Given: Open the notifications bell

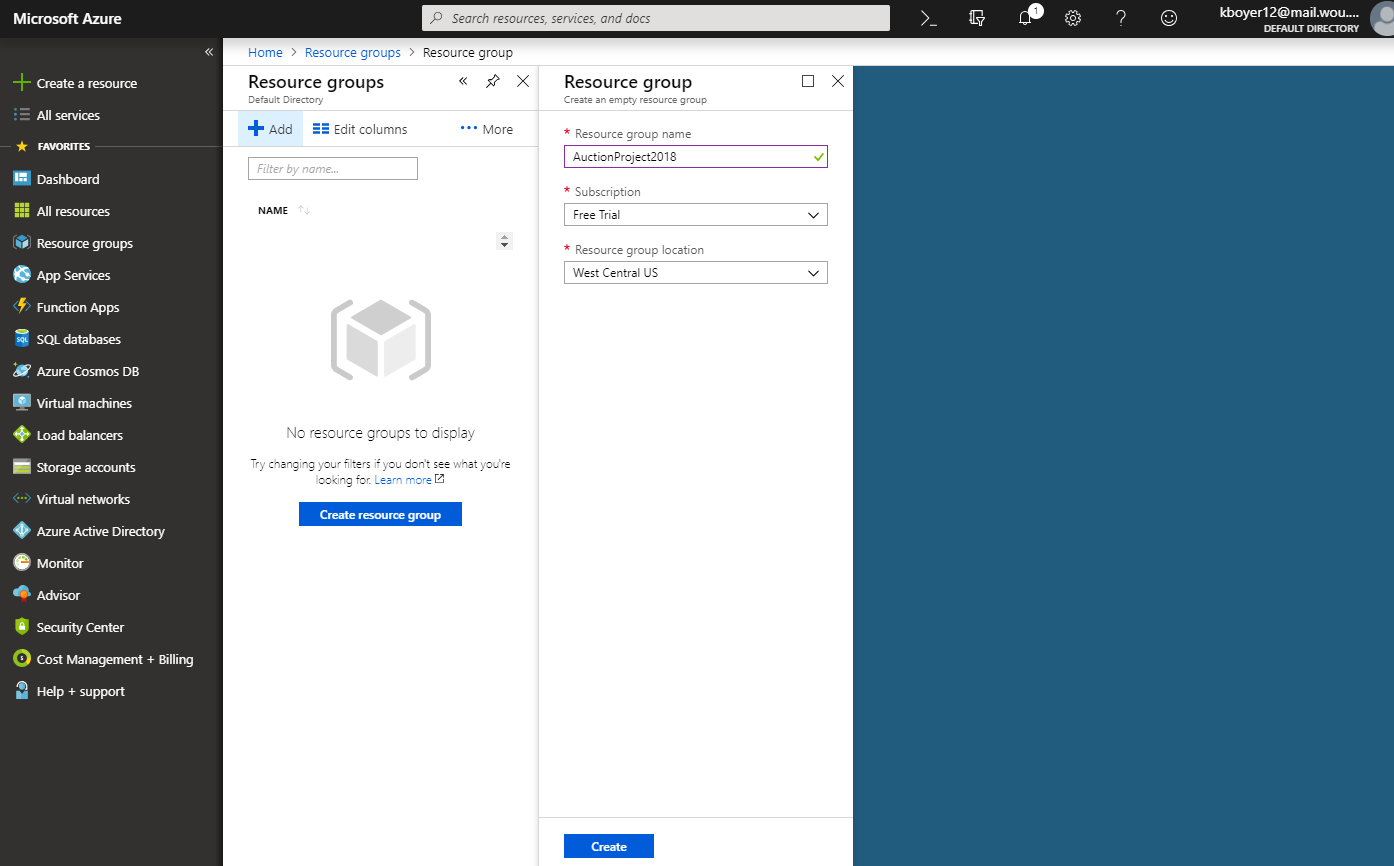Looking at the screenshot, I should [x=1025, y=18].
